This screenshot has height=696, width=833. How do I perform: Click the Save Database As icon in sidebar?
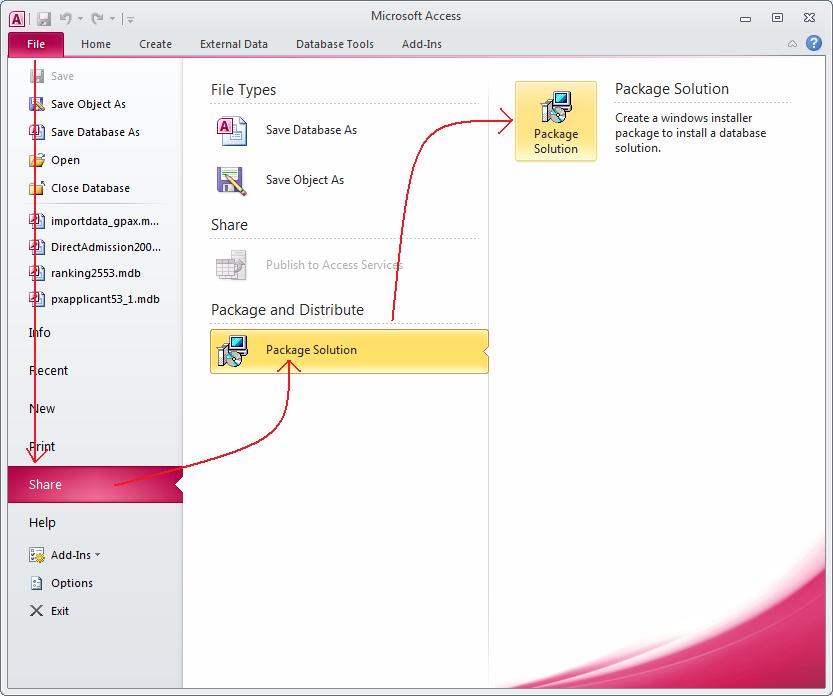[x=37, y=131]
